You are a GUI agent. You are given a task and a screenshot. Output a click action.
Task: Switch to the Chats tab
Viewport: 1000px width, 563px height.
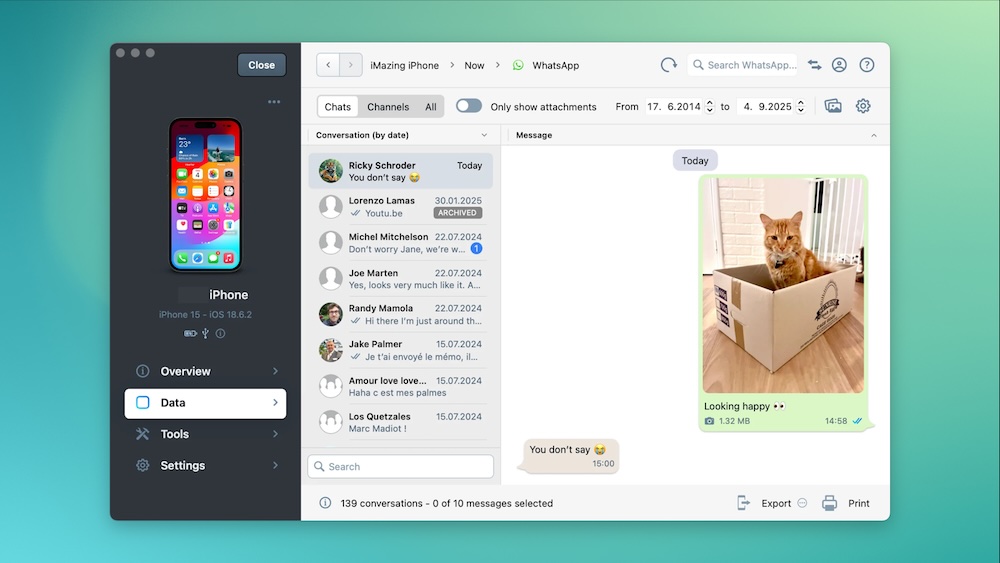[x=337, y=106]
